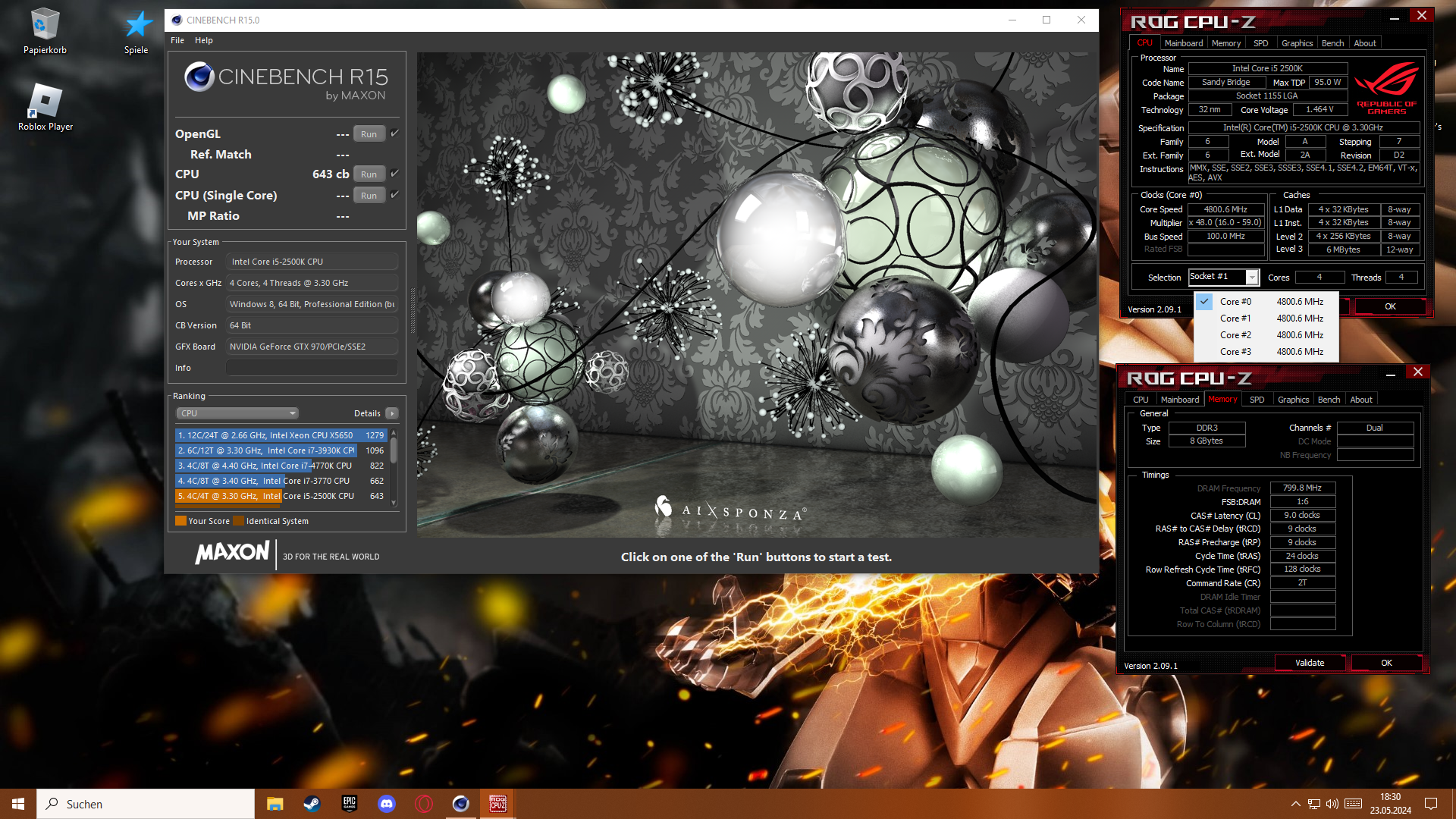This screenshot has width=1456, height=819.
Task: Open the volume control tray icon
Action: coord(1332,804)
